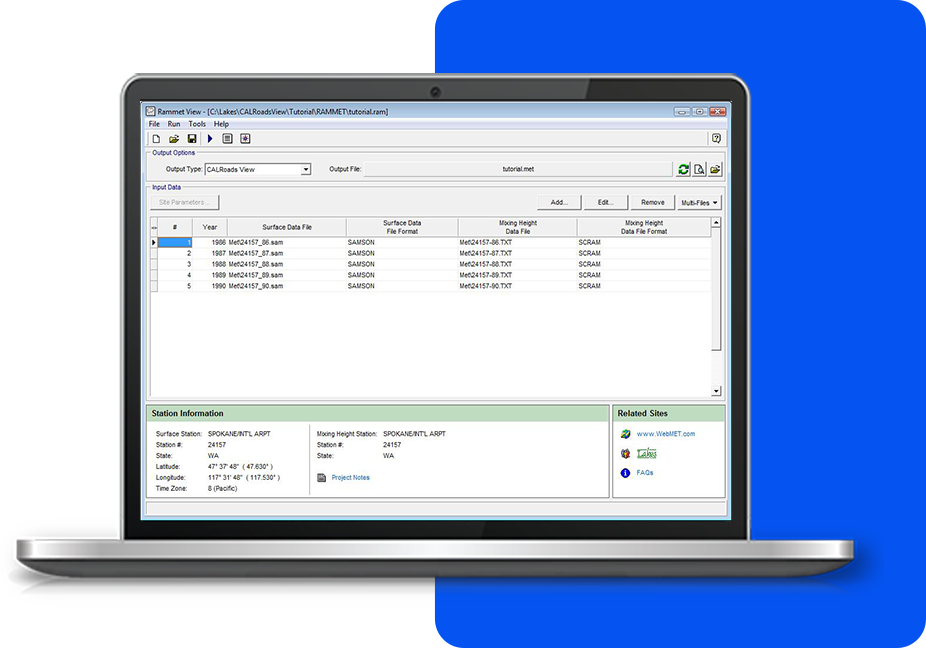Click the row selector arrow for row 1
This screenshot has width=926, height=648.
(x=154, y=243)
